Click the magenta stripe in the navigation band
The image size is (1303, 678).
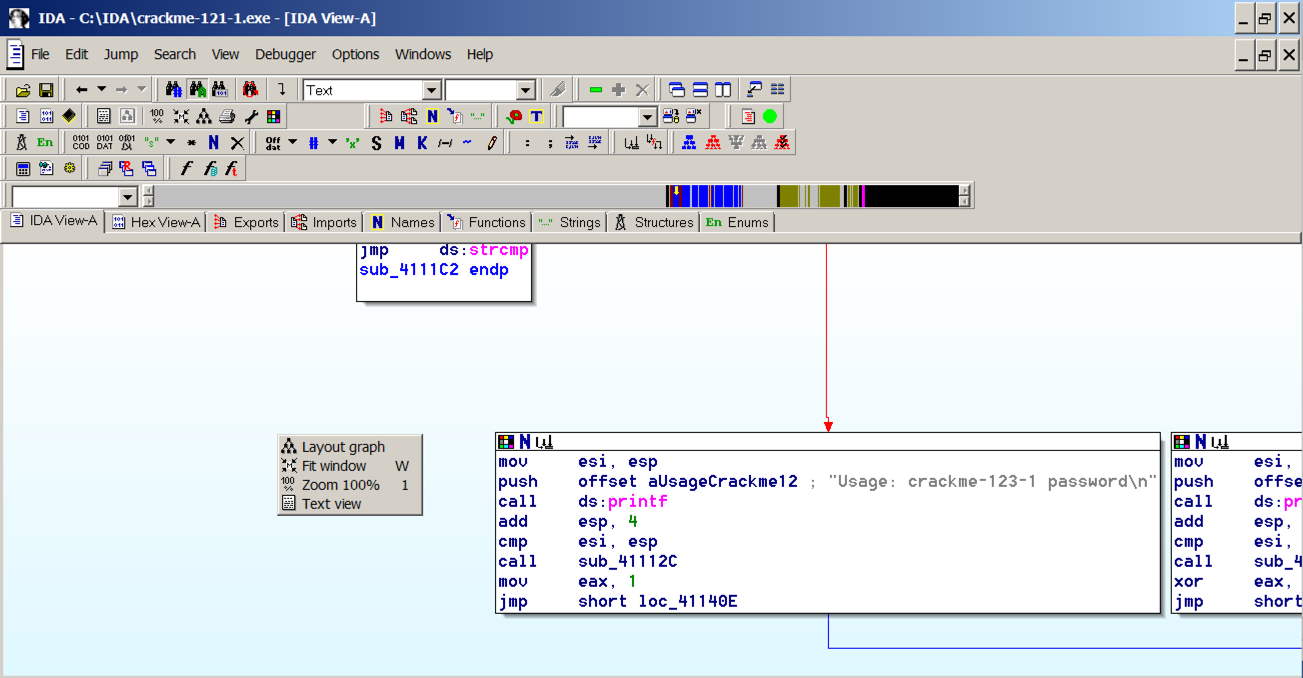[861, 196]
